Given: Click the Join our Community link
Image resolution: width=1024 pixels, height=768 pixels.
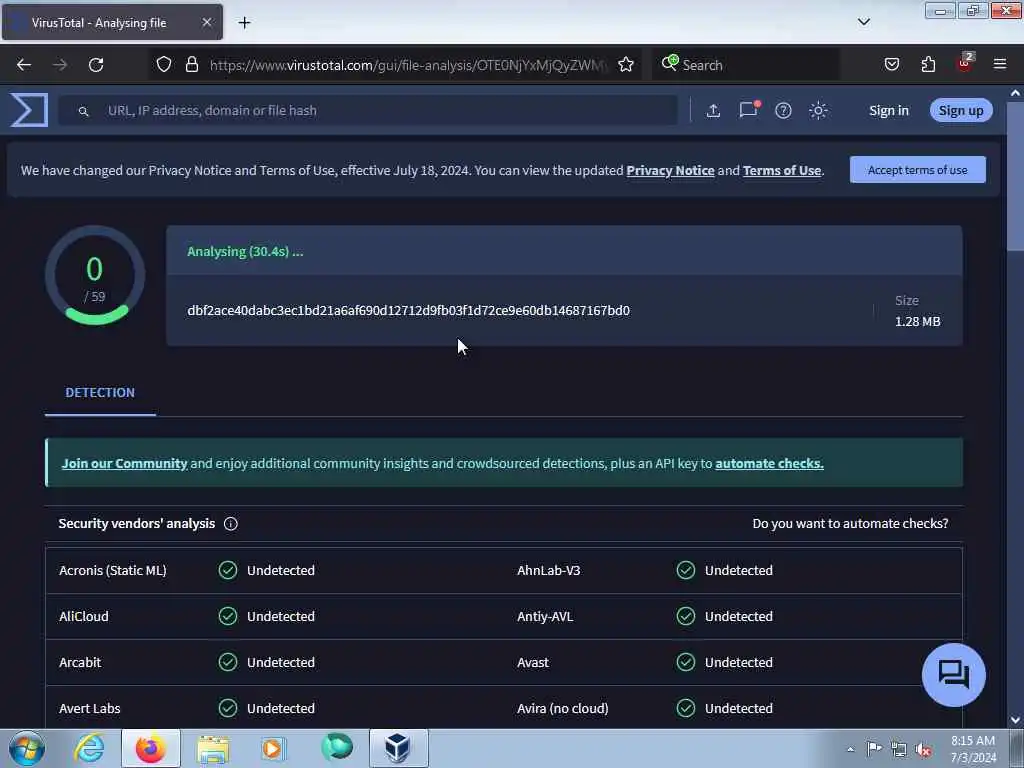Looking at the screenshot, I should pos(124,463).
